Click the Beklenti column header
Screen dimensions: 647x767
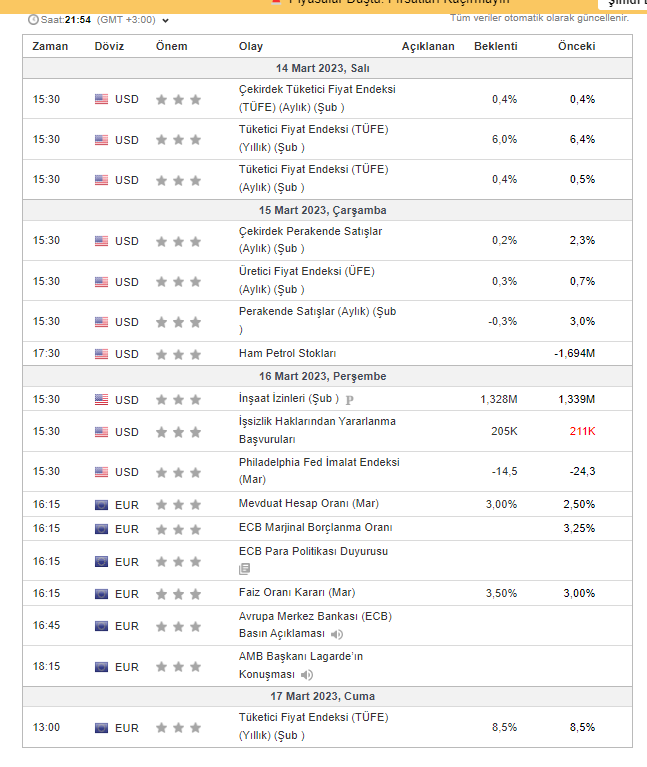coord(495,46)
